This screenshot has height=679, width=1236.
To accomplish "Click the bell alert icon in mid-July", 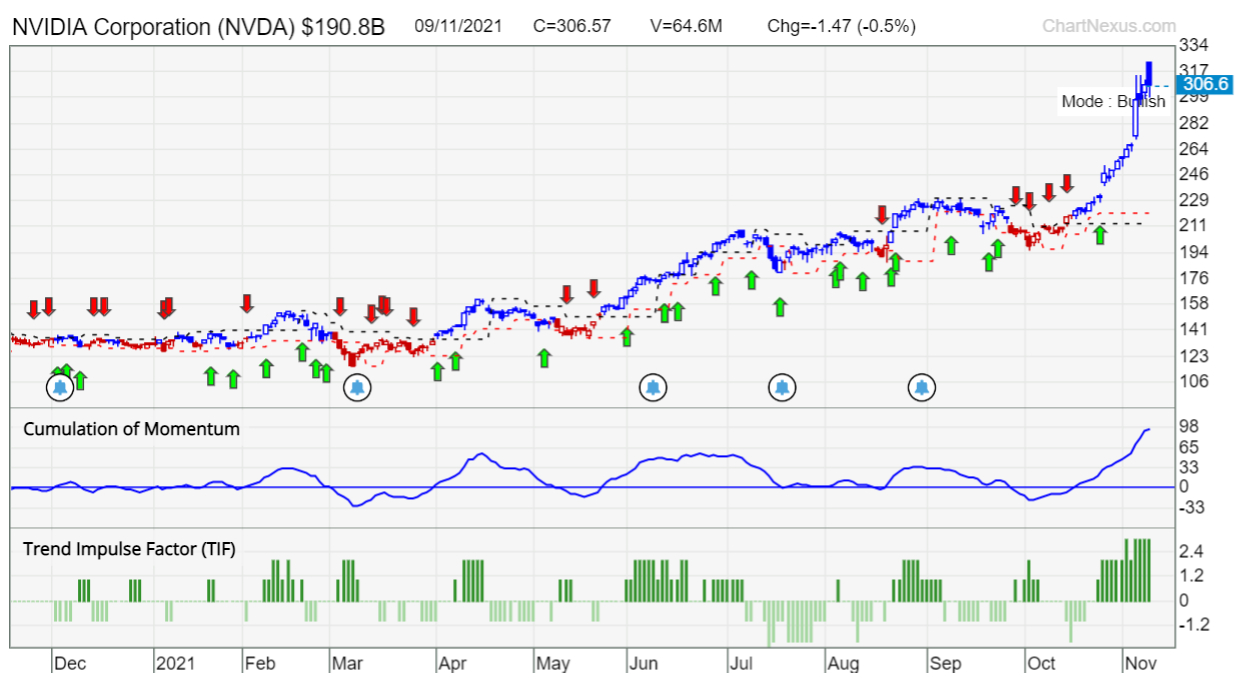I will tap(782, 386).
